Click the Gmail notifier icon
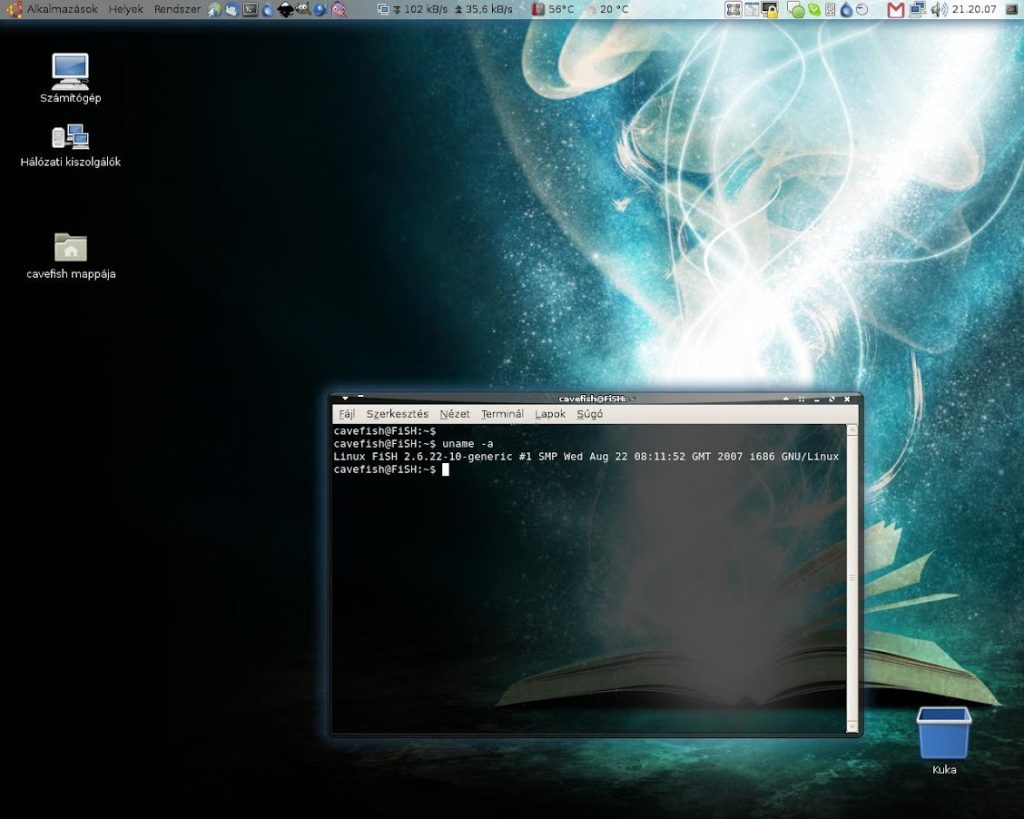The image size is (1024, 819). (x=895, y=10)
